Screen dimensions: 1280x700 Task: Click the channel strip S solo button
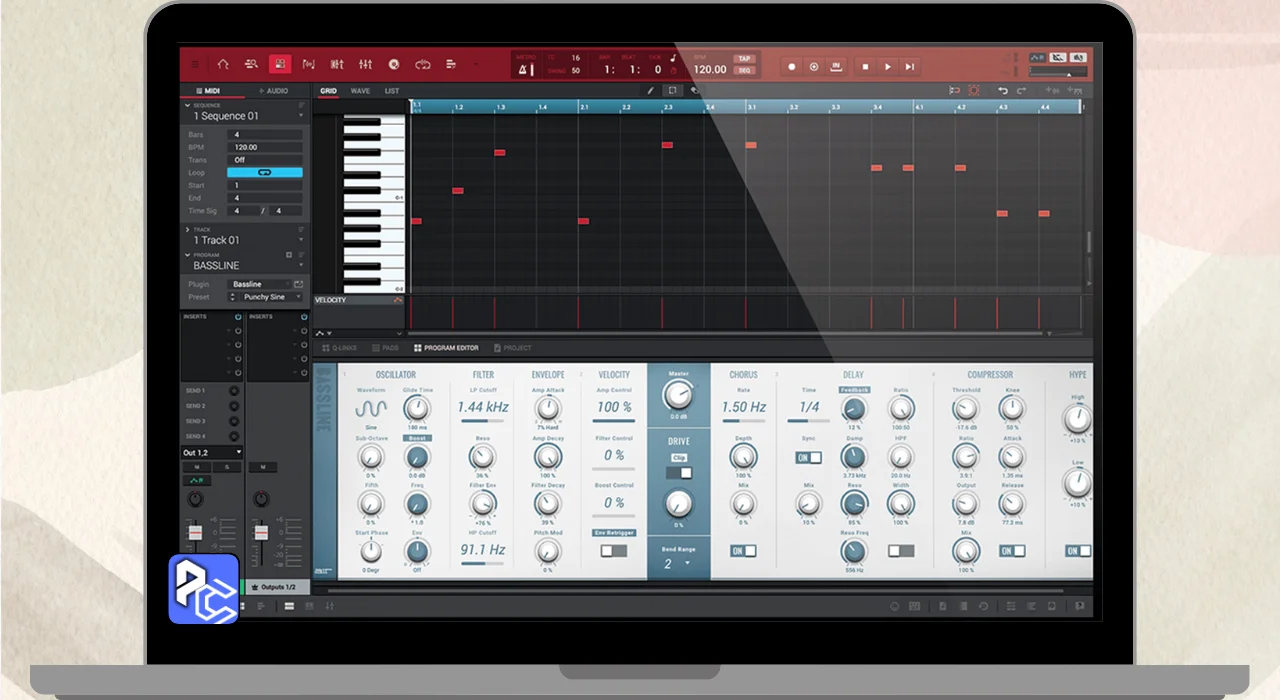click(x=227, y=467)
